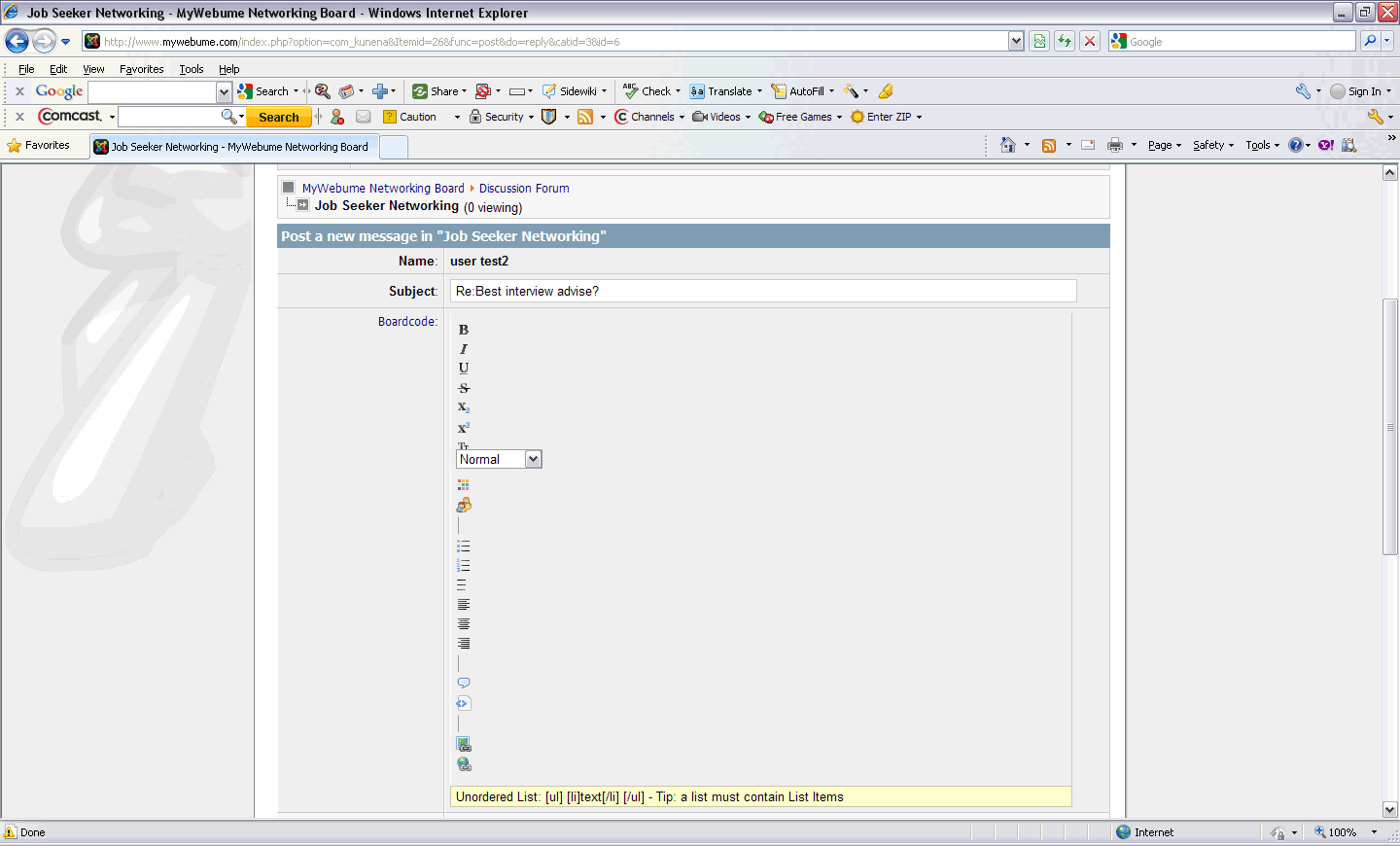
Task: Apply bold Boardcode formatting
Action: click(x=464, y=330)
